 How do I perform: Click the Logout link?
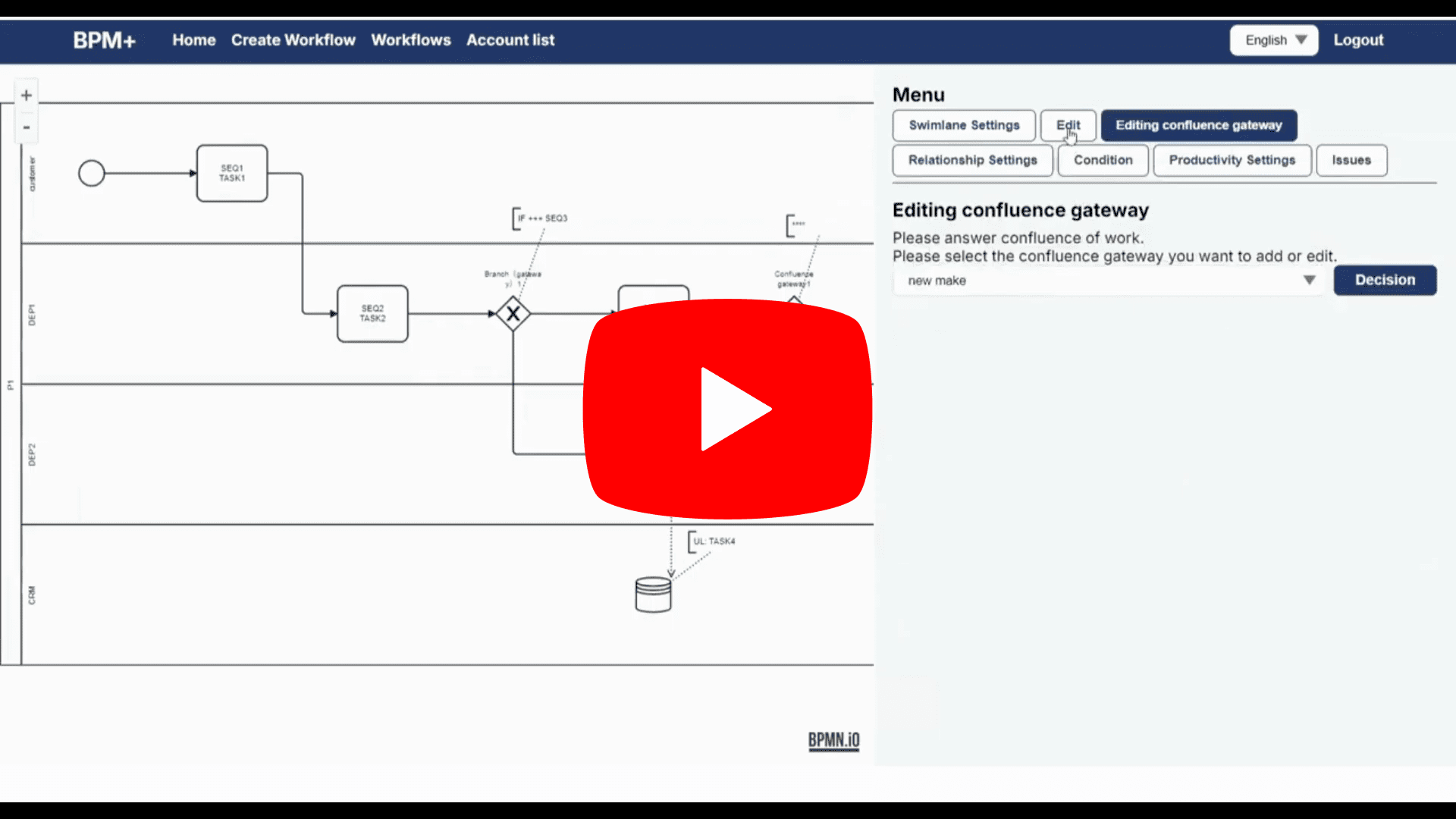click(x=1358, y=40)
